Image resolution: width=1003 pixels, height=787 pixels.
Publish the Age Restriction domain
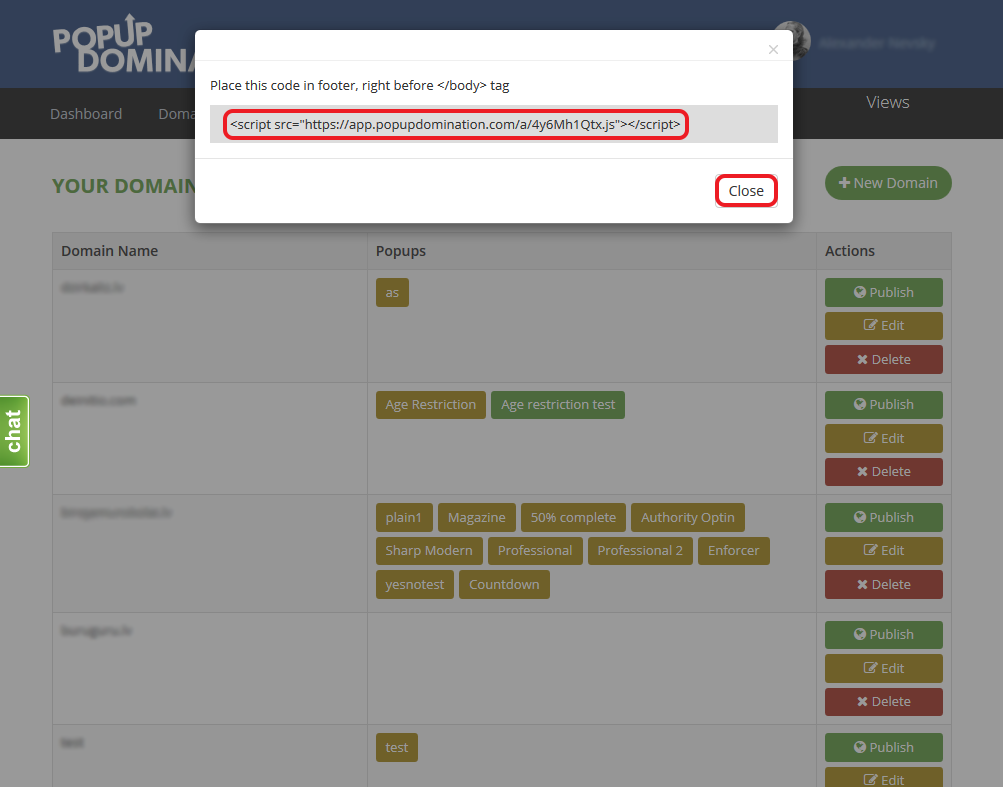883,404
